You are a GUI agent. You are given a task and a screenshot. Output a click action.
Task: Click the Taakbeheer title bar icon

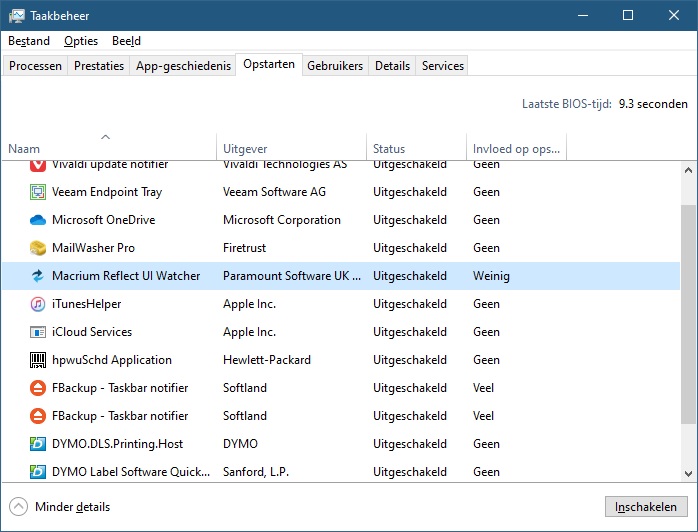coord(17,16)
